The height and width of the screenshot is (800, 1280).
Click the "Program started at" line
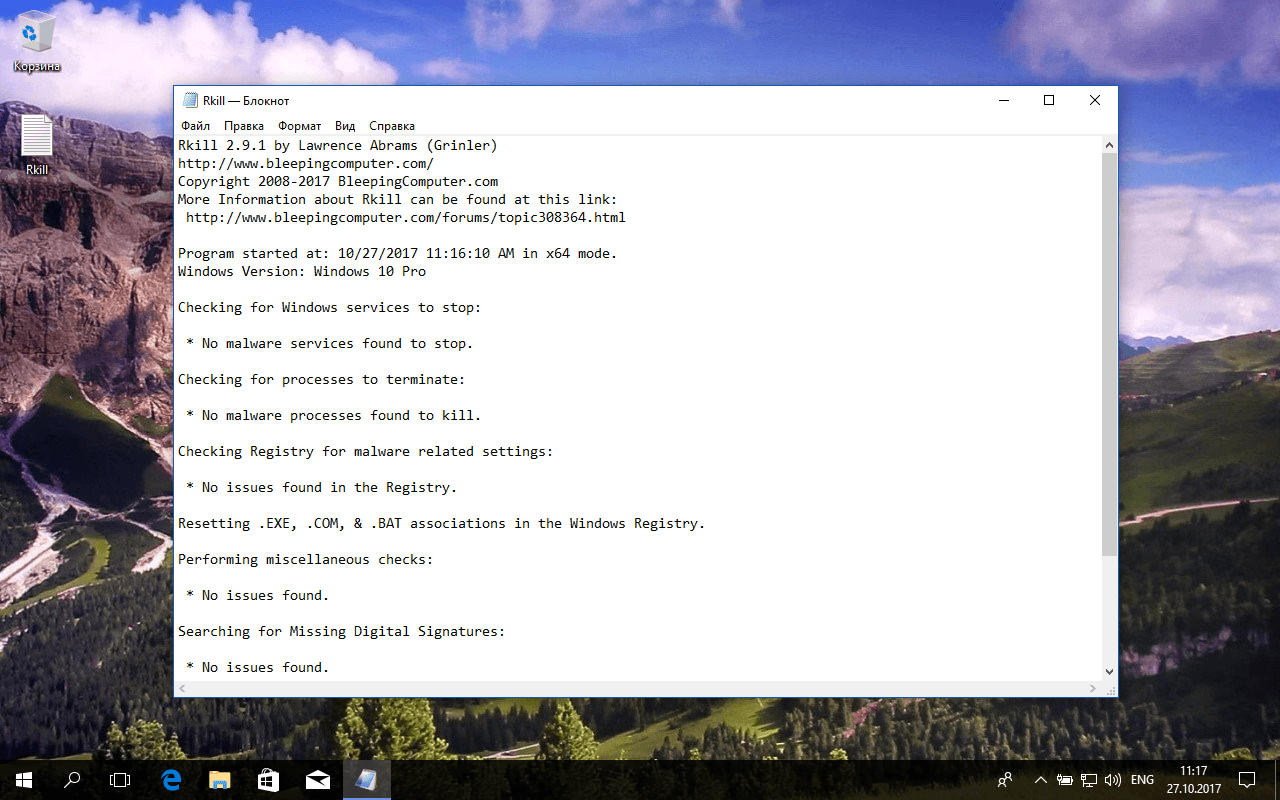(x=398, y=253)
